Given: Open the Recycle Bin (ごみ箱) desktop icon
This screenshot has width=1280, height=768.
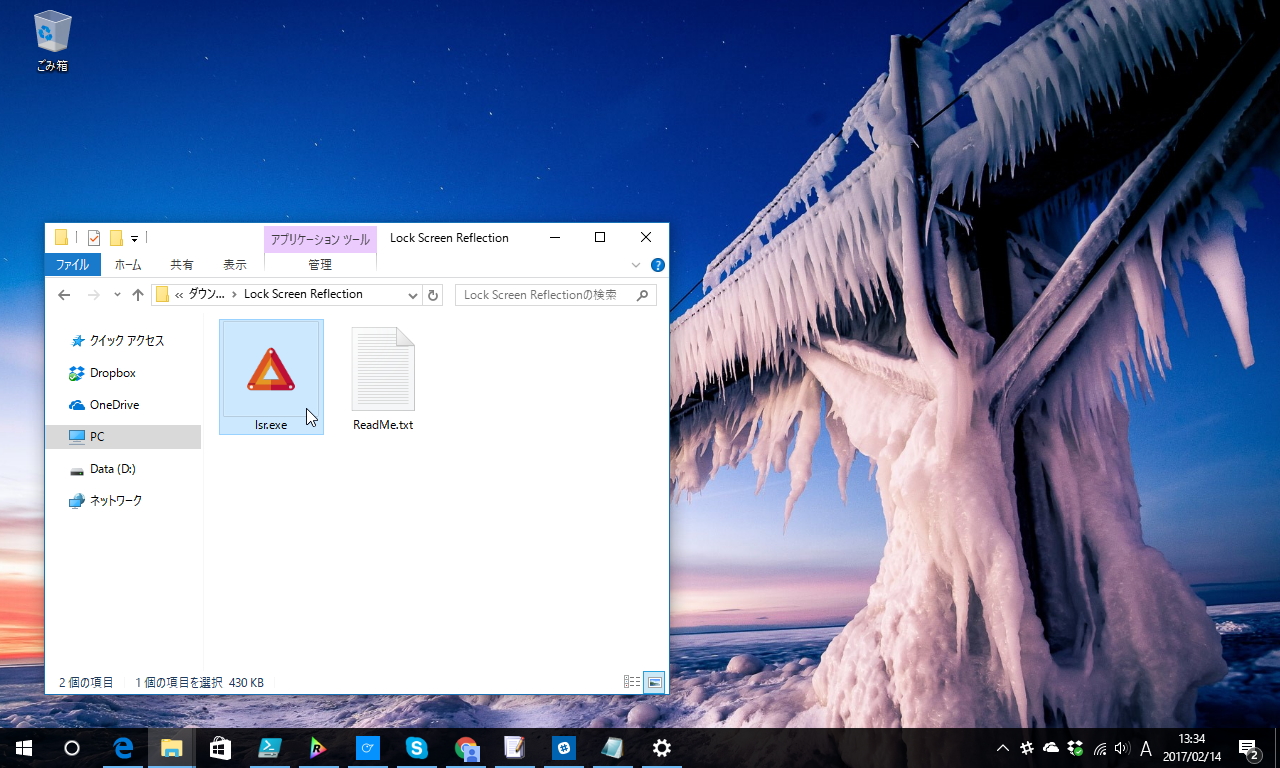Looking at the screenshot, I should tap(52, 41).
